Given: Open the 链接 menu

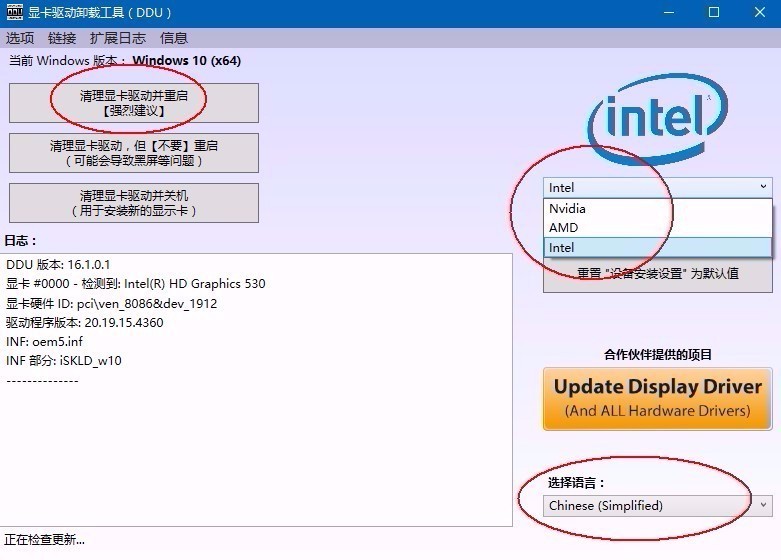Looking at the screenshot, I should (62, 38).
